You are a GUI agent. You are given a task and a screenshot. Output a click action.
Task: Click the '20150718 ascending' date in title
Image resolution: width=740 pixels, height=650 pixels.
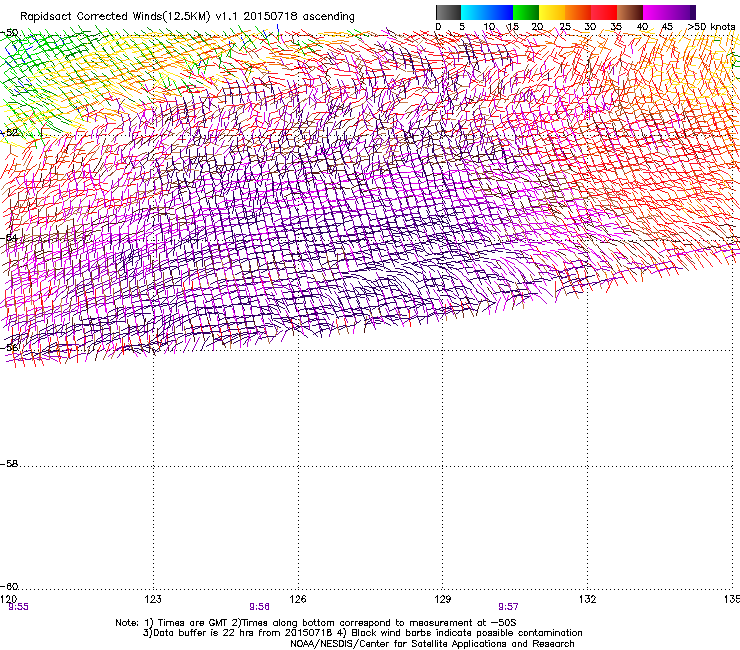[299, 17]
